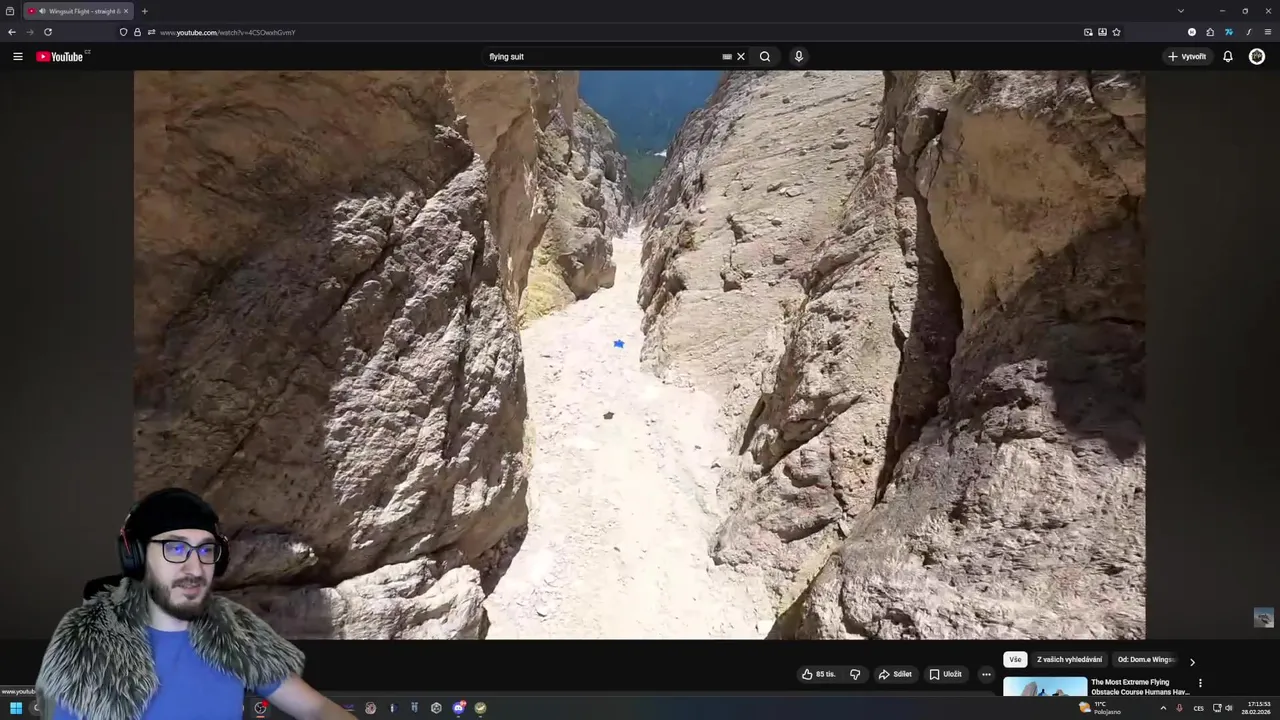Open 'The Most Extreme Flying Obstacle Course' video
This screenshot has width=1280, height=720.
pos(1140,687)
